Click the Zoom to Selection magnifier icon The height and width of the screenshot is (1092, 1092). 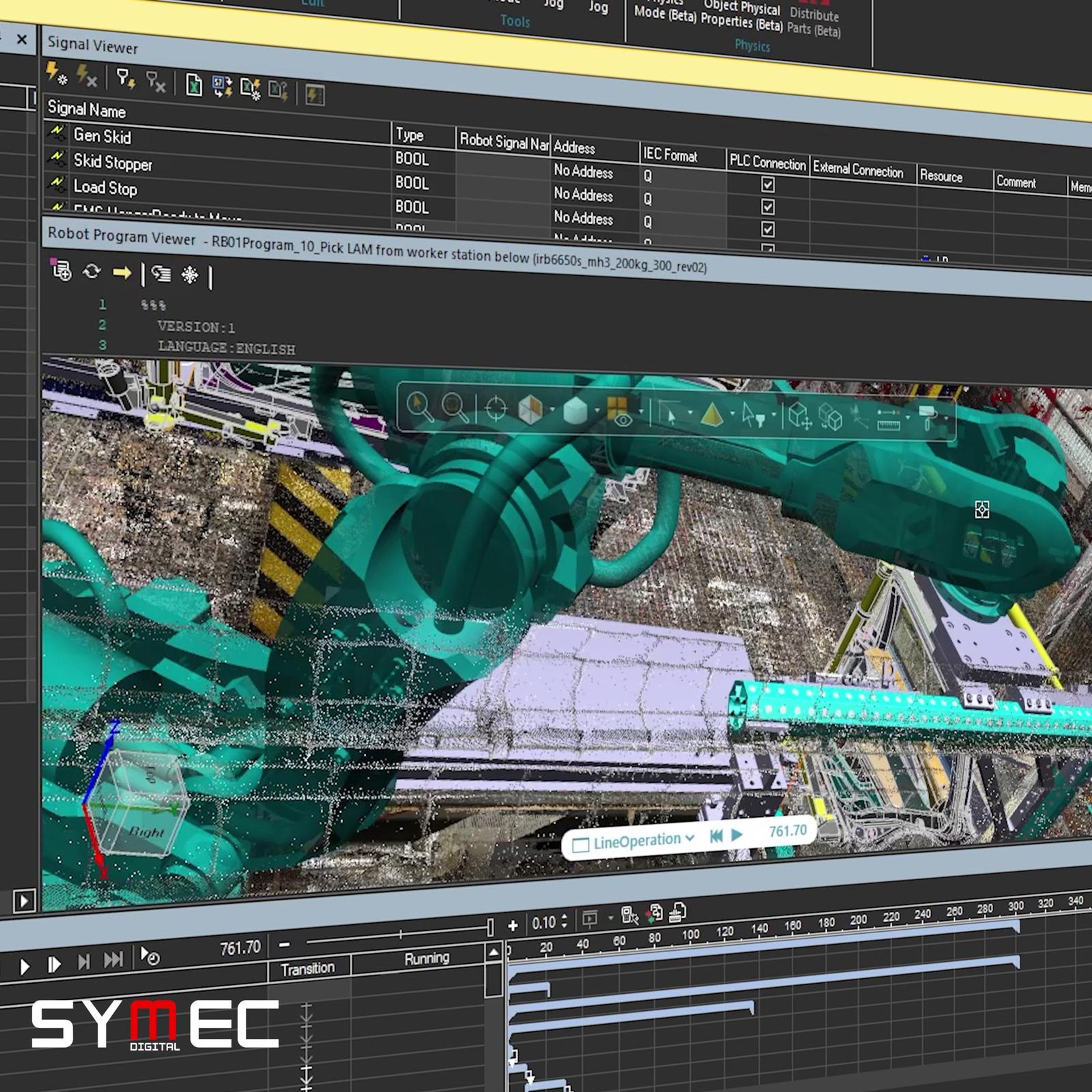(x=420, y=406)
